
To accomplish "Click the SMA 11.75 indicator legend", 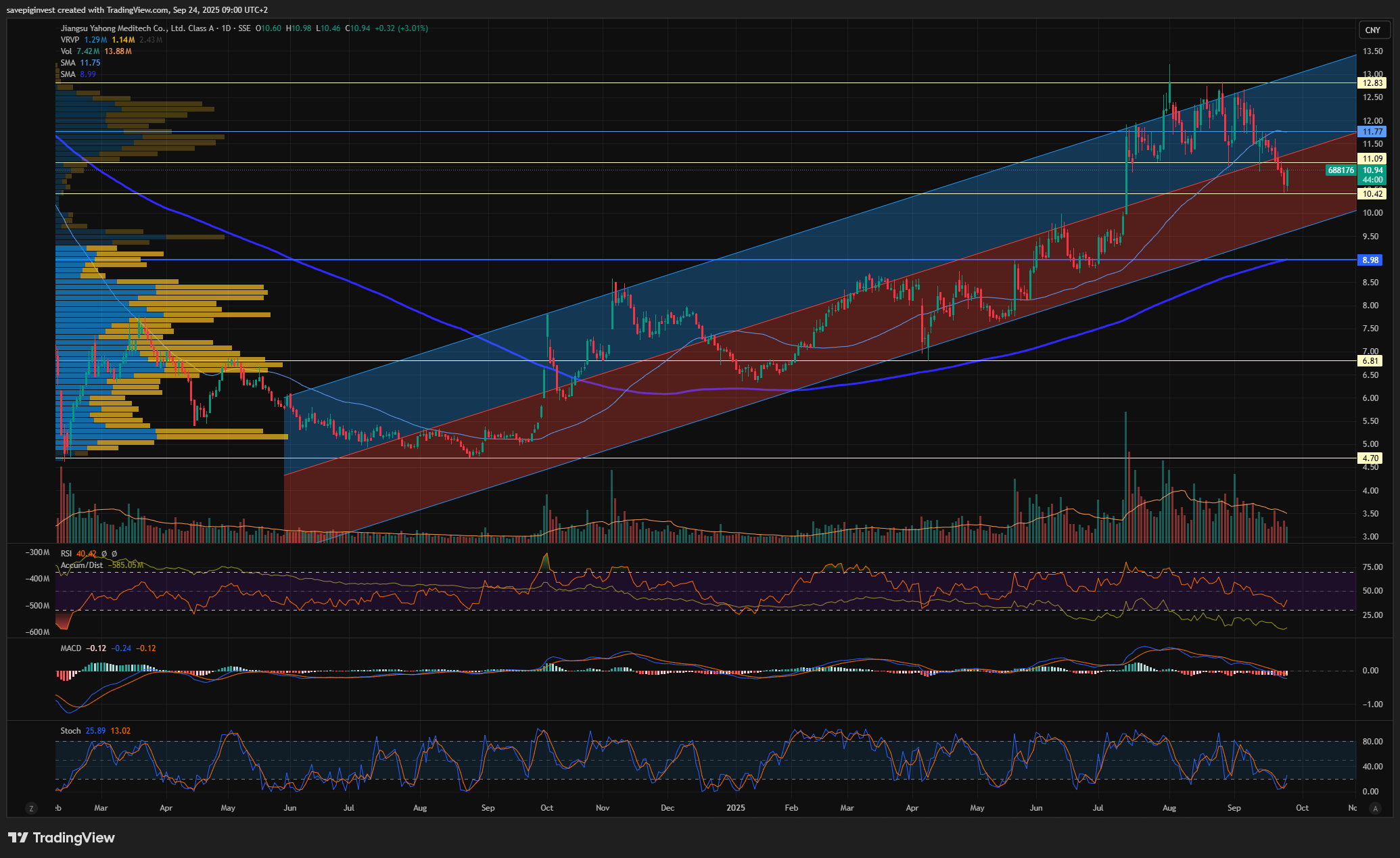I will click(68, 63).
